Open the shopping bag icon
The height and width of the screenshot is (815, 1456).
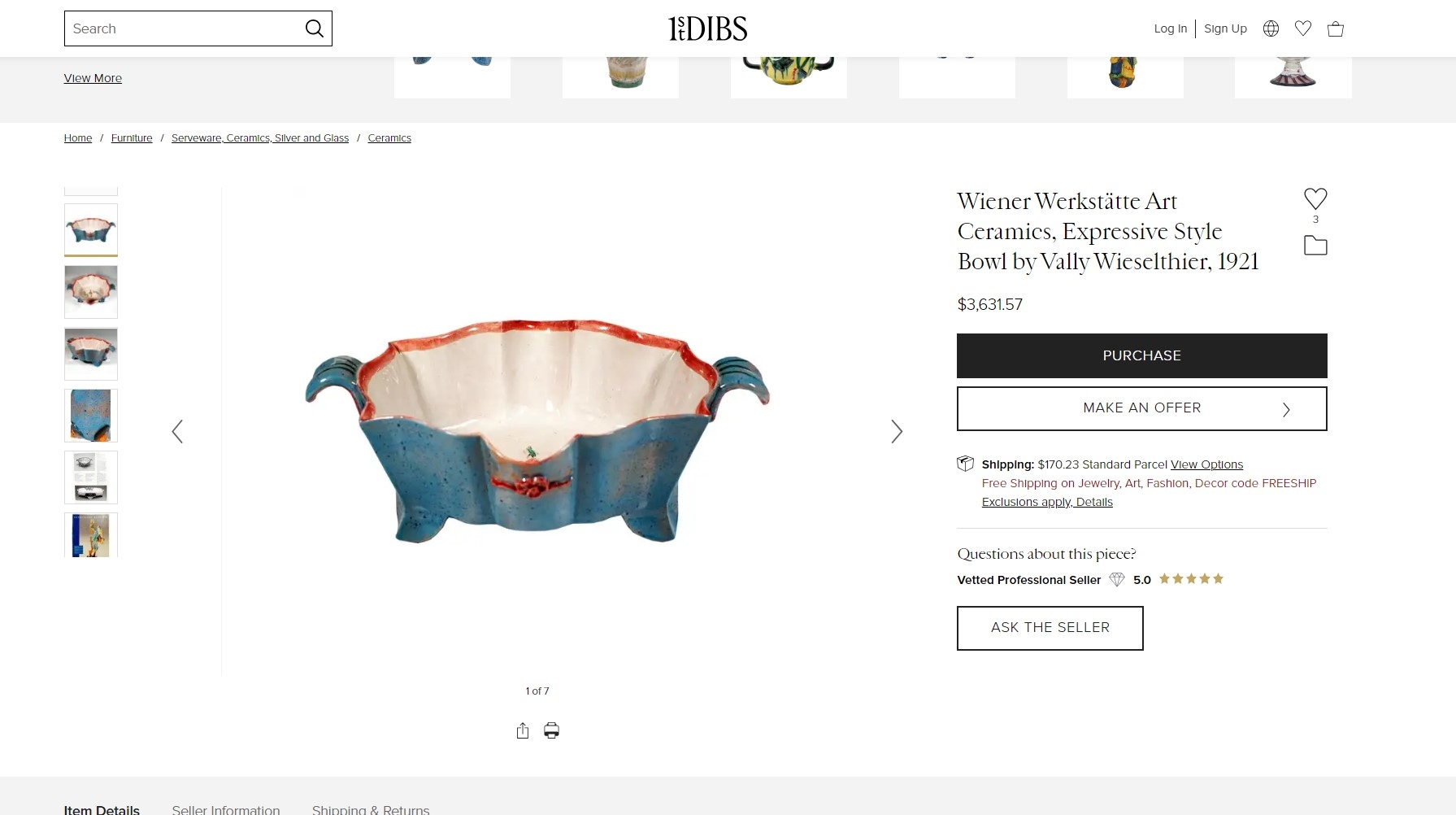[1336, 29]
